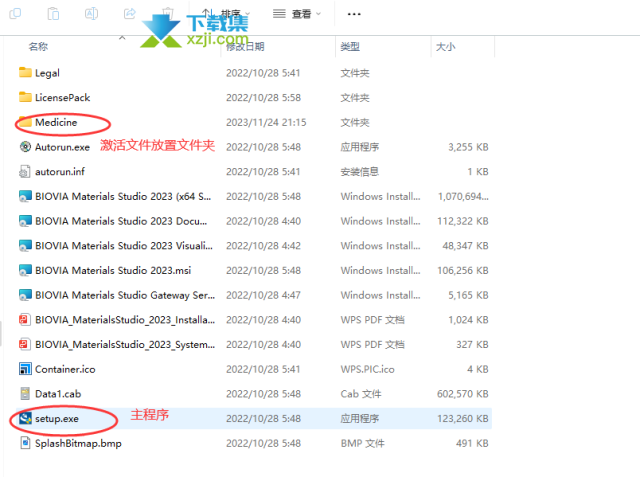Click the 123,260 KB size of setup.exe
The height and width of the screenshot is (477, 640).
(x=462, y=419)
